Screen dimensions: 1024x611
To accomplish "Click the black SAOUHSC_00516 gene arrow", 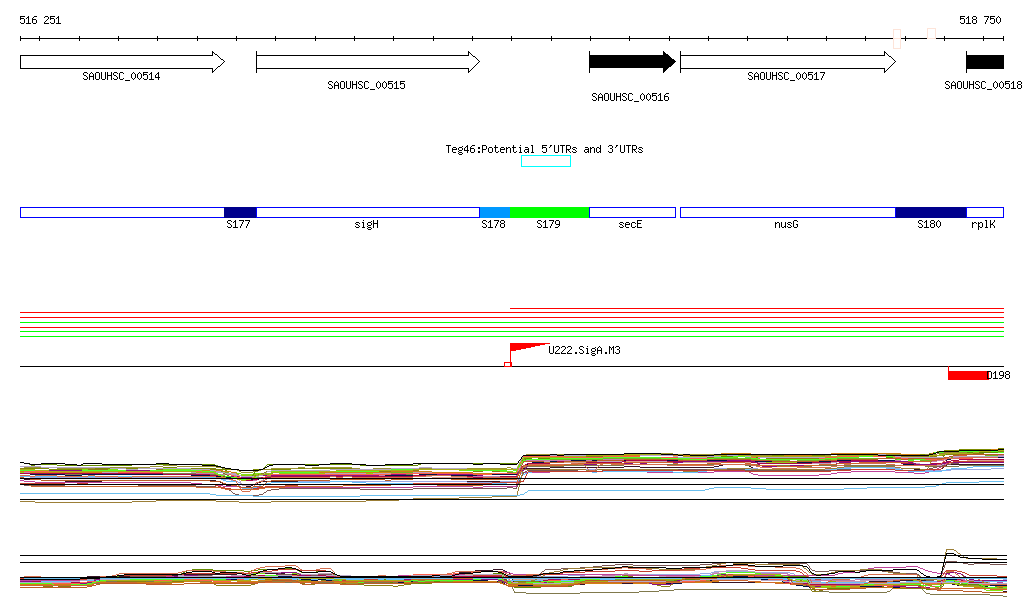I will coord(632,62).
